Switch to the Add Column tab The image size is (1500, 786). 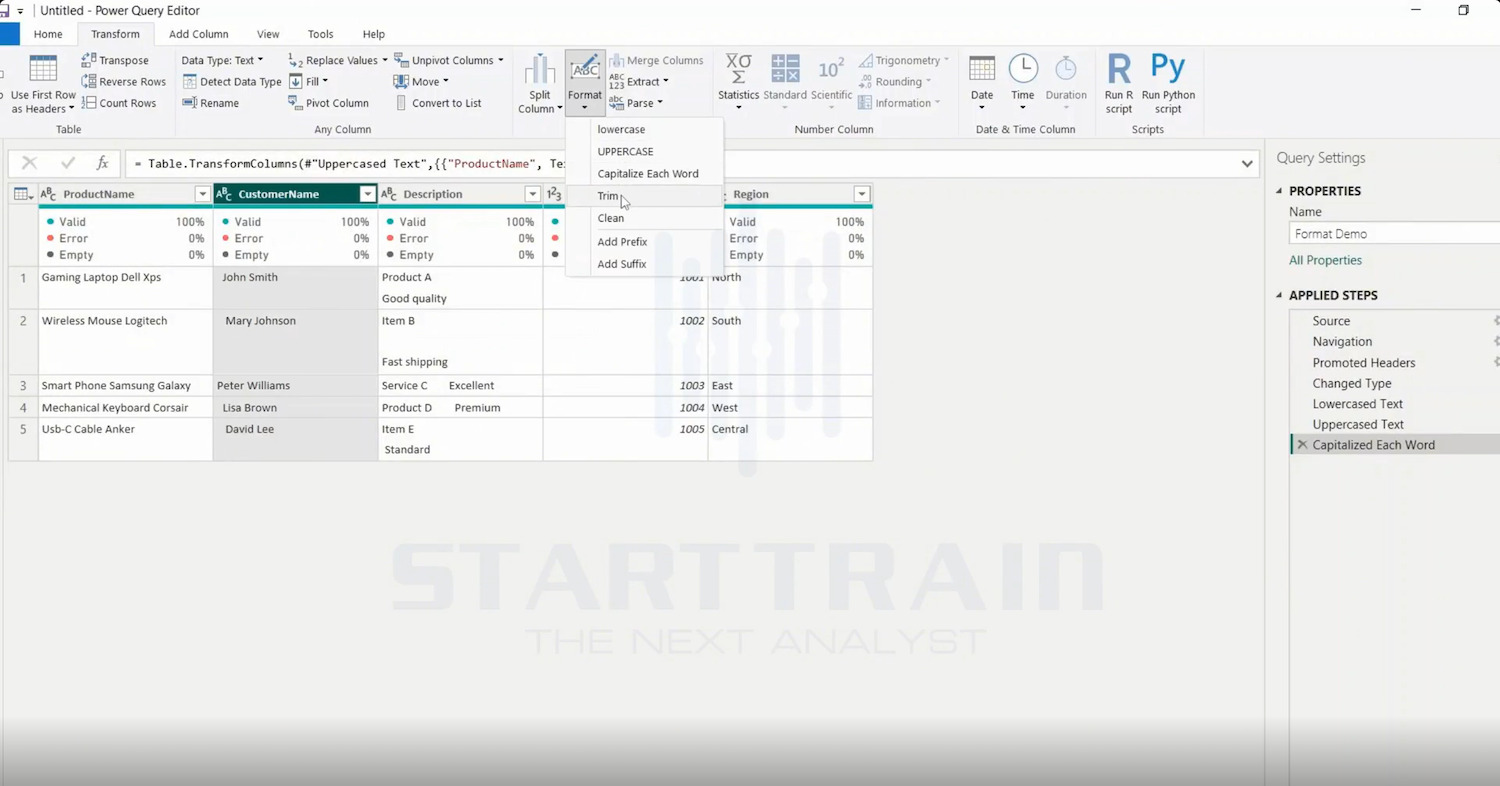click(199, 34)
